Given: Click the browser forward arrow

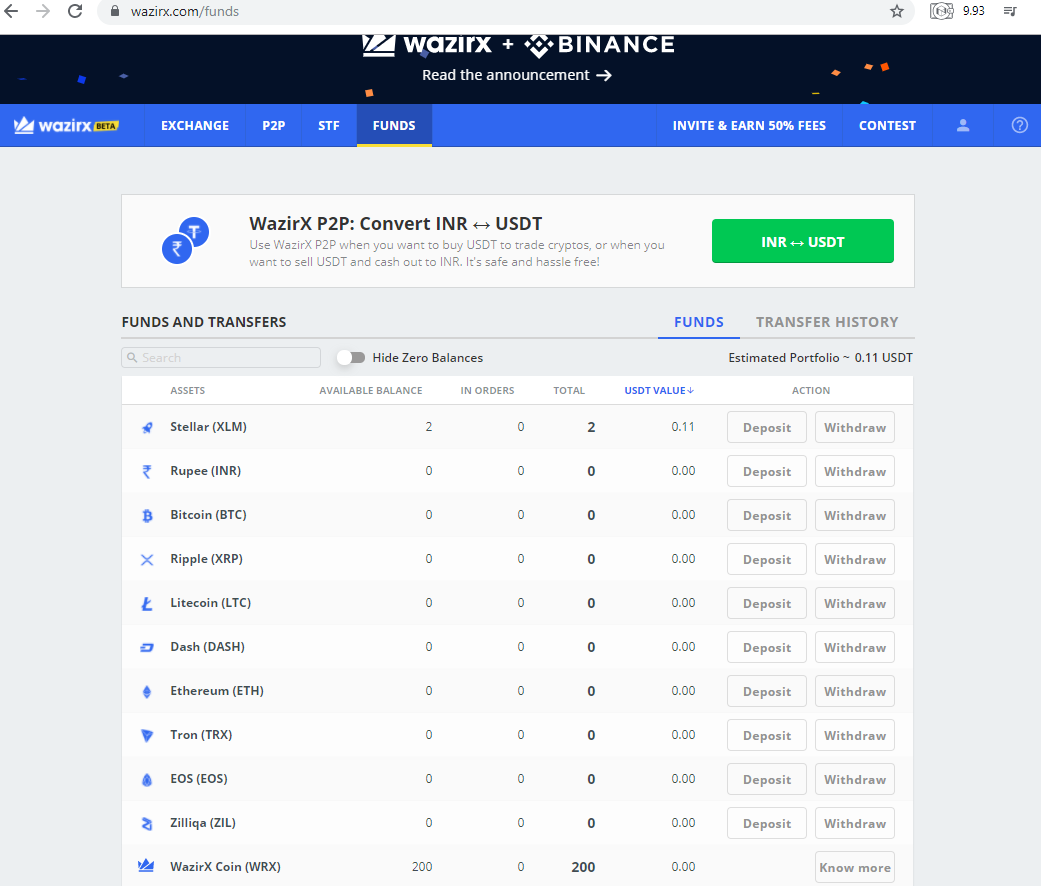Looking at the screenshot, I should coord(43,11).
